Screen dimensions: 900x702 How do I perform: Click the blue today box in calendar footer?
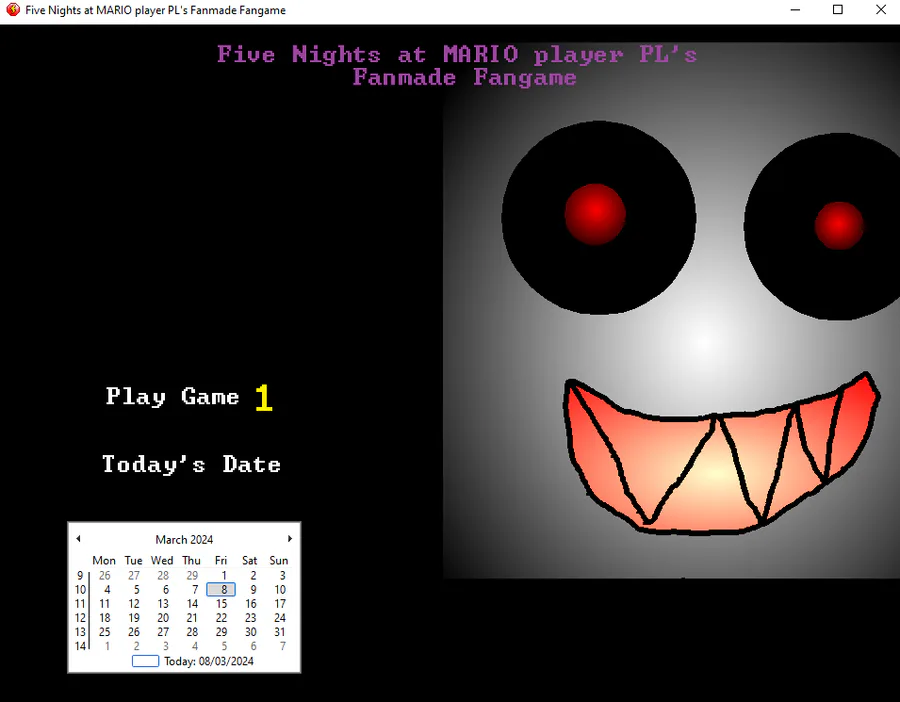coord(145,661)
